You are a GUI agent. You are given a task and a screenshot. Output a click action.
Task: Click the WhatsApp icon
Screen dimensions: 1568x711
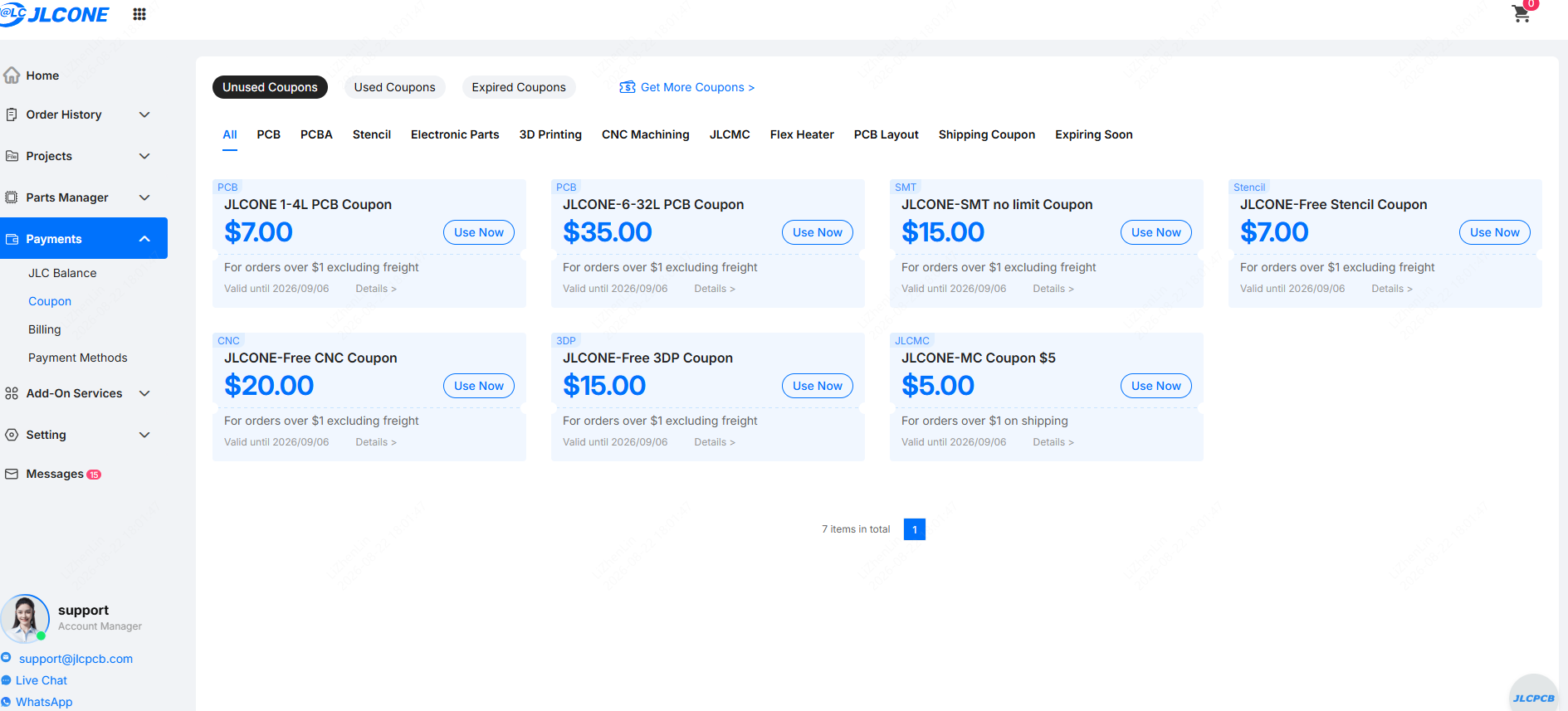(x=7, y=702)
